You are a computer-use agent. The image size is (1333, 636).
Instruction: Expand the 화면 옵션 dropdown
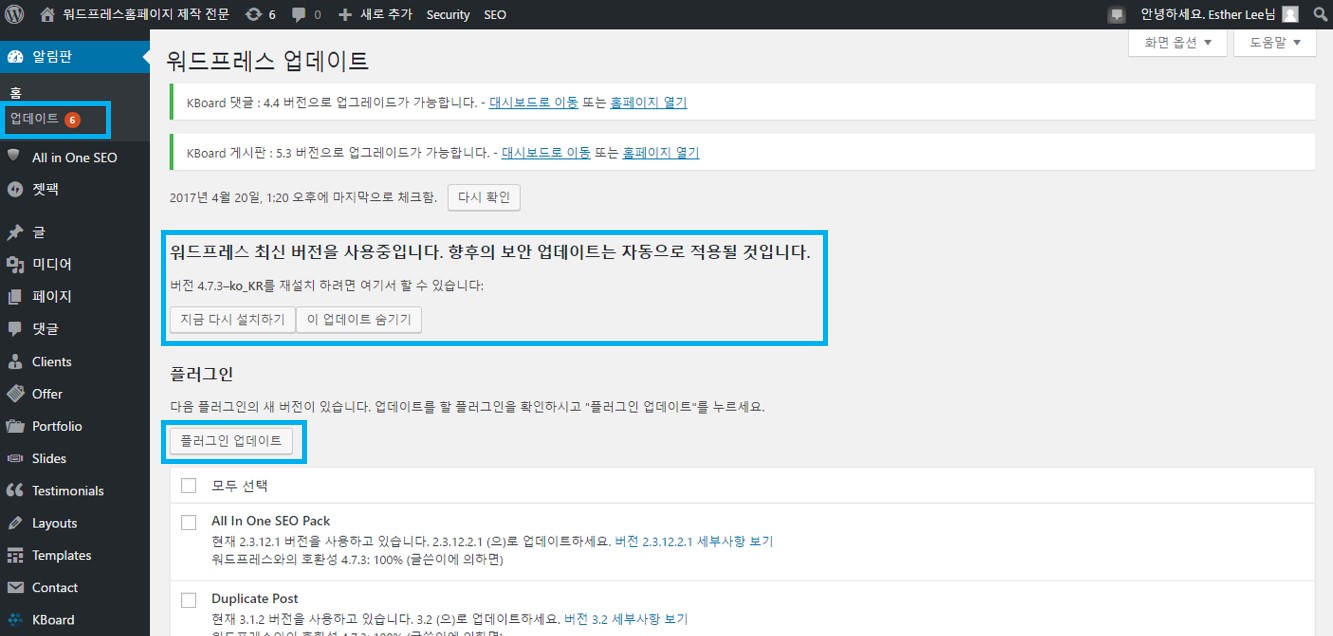tap(1177, 43)
